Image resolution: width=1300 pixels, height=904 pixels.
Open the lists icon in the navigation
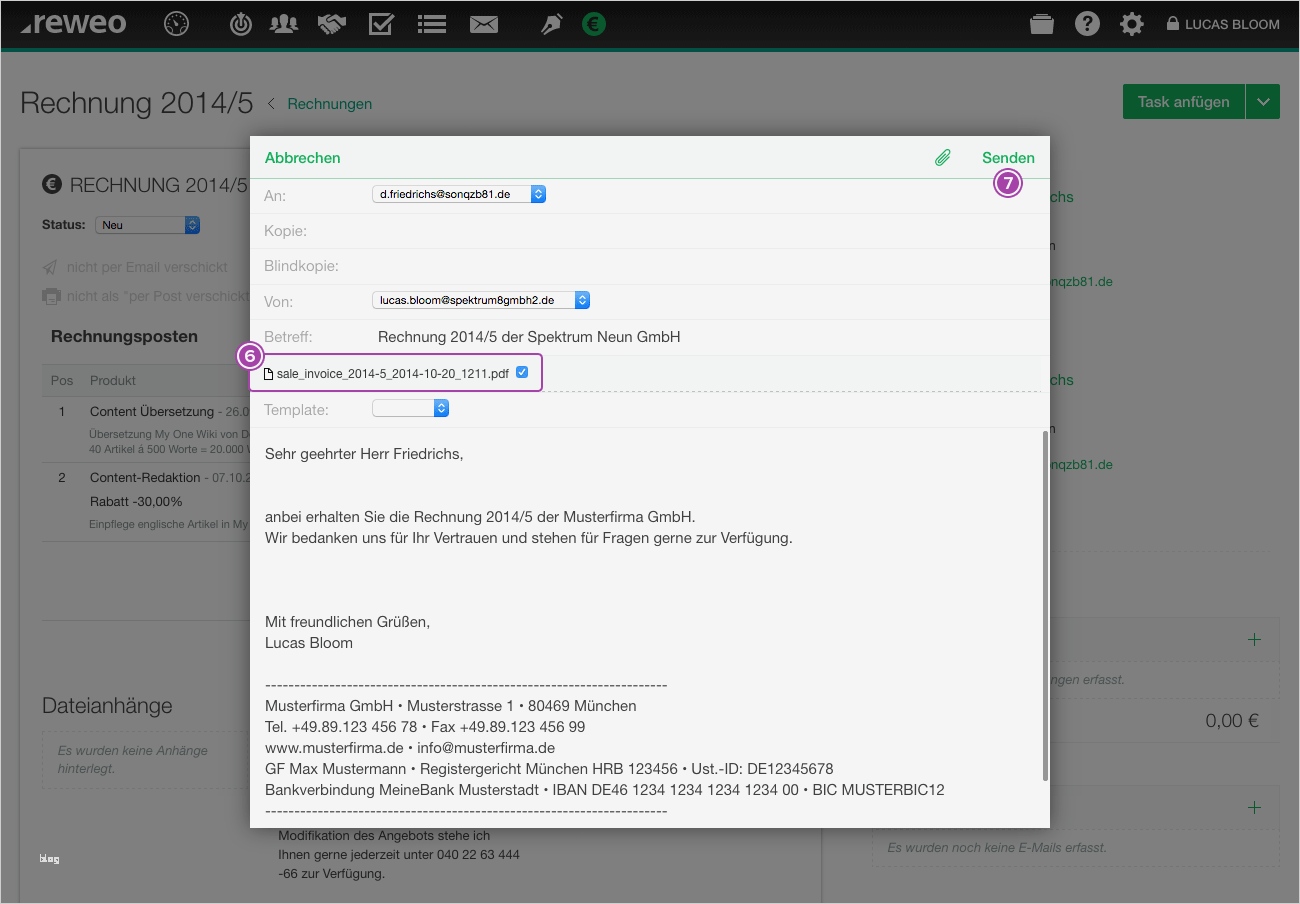[x=432, y=23]
